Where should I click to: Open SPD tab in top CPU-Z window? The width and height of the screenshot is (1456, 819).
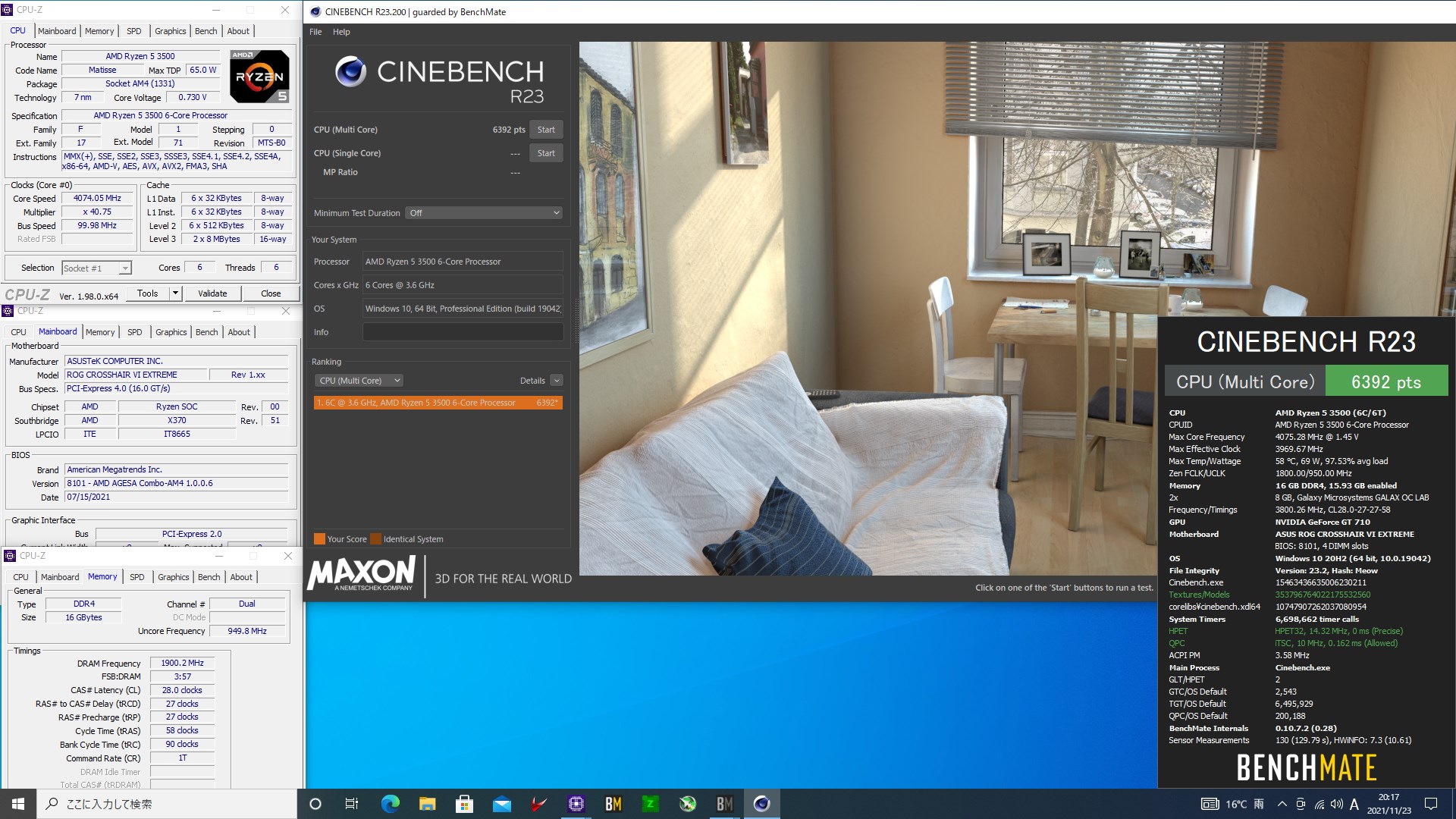[x=134, y=31]
